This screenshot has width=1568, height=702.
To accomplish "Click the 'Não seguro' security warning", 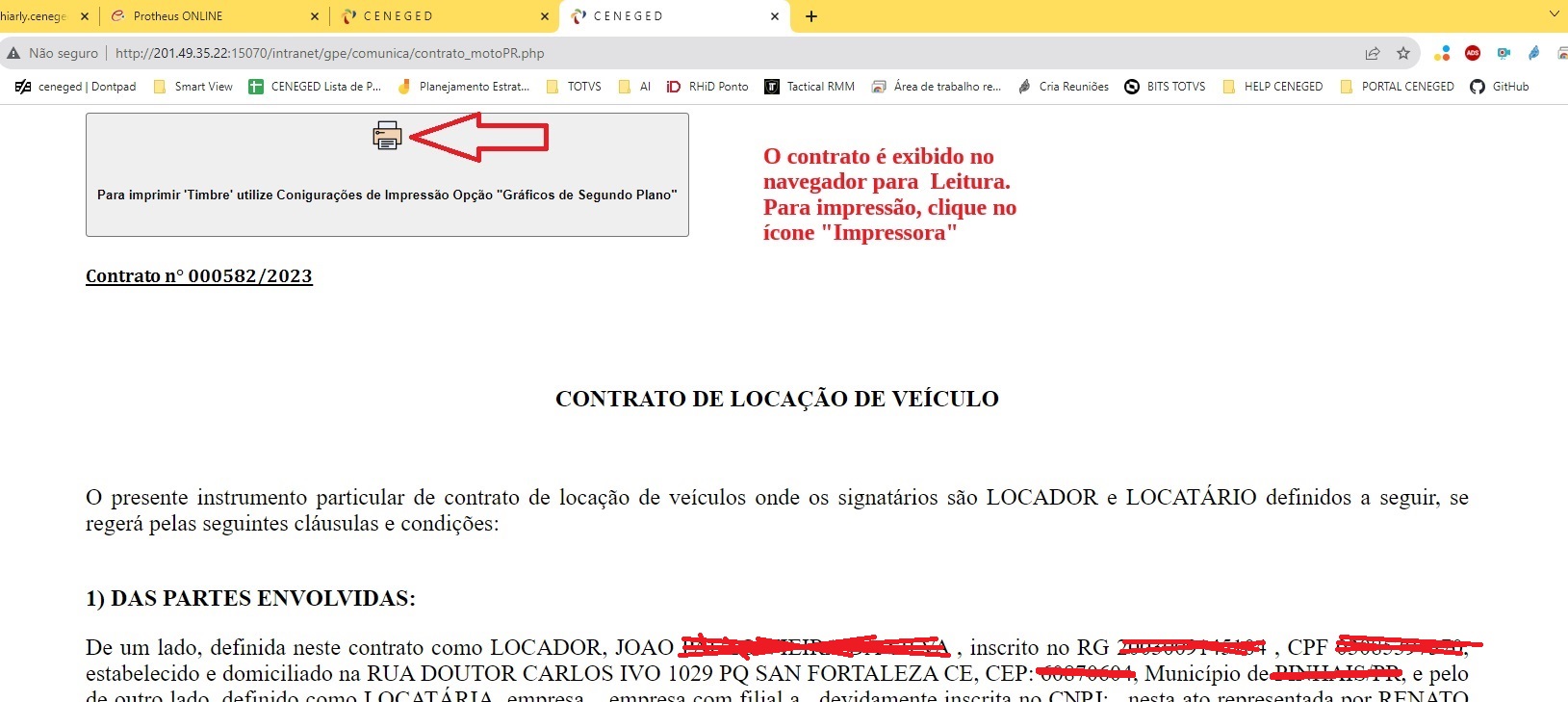I will pyautogui.click(x=53, y=53).
